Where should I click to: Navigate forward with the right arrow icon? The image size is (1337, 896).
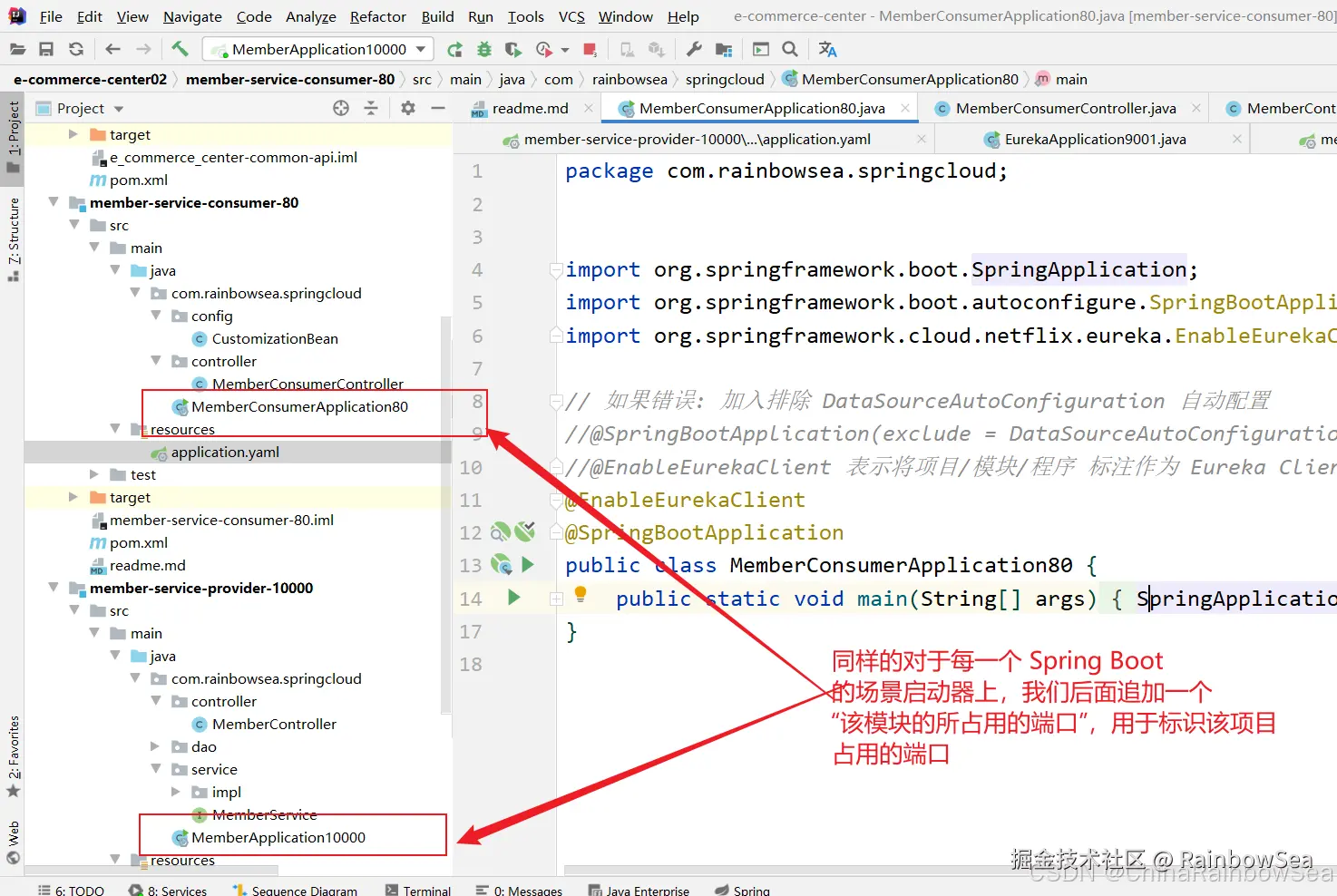tap(143, 49)
